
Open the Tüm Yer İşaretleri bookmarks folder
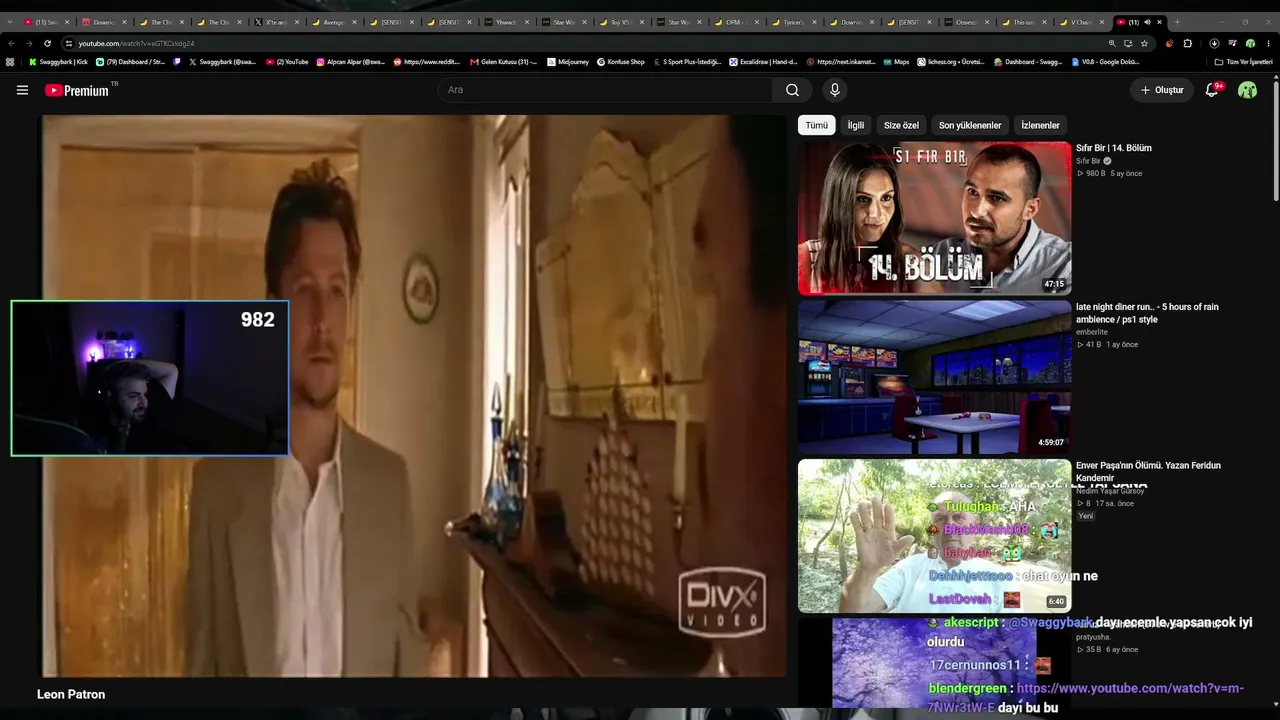pos(1243,62)
